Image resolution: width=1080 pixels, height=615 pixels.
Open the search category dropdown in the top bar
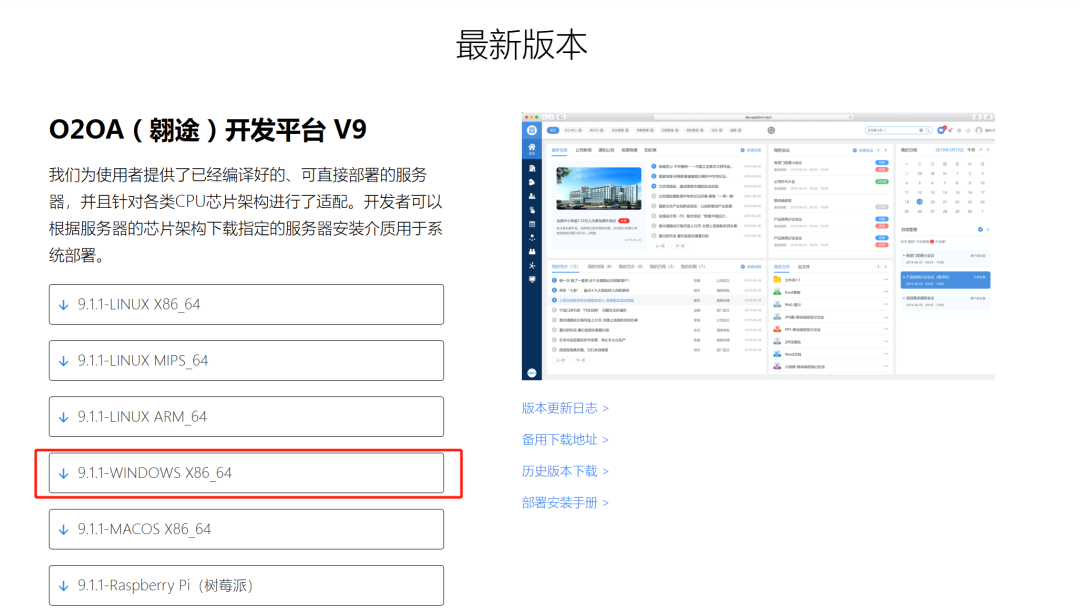click(x=921, y=130)
